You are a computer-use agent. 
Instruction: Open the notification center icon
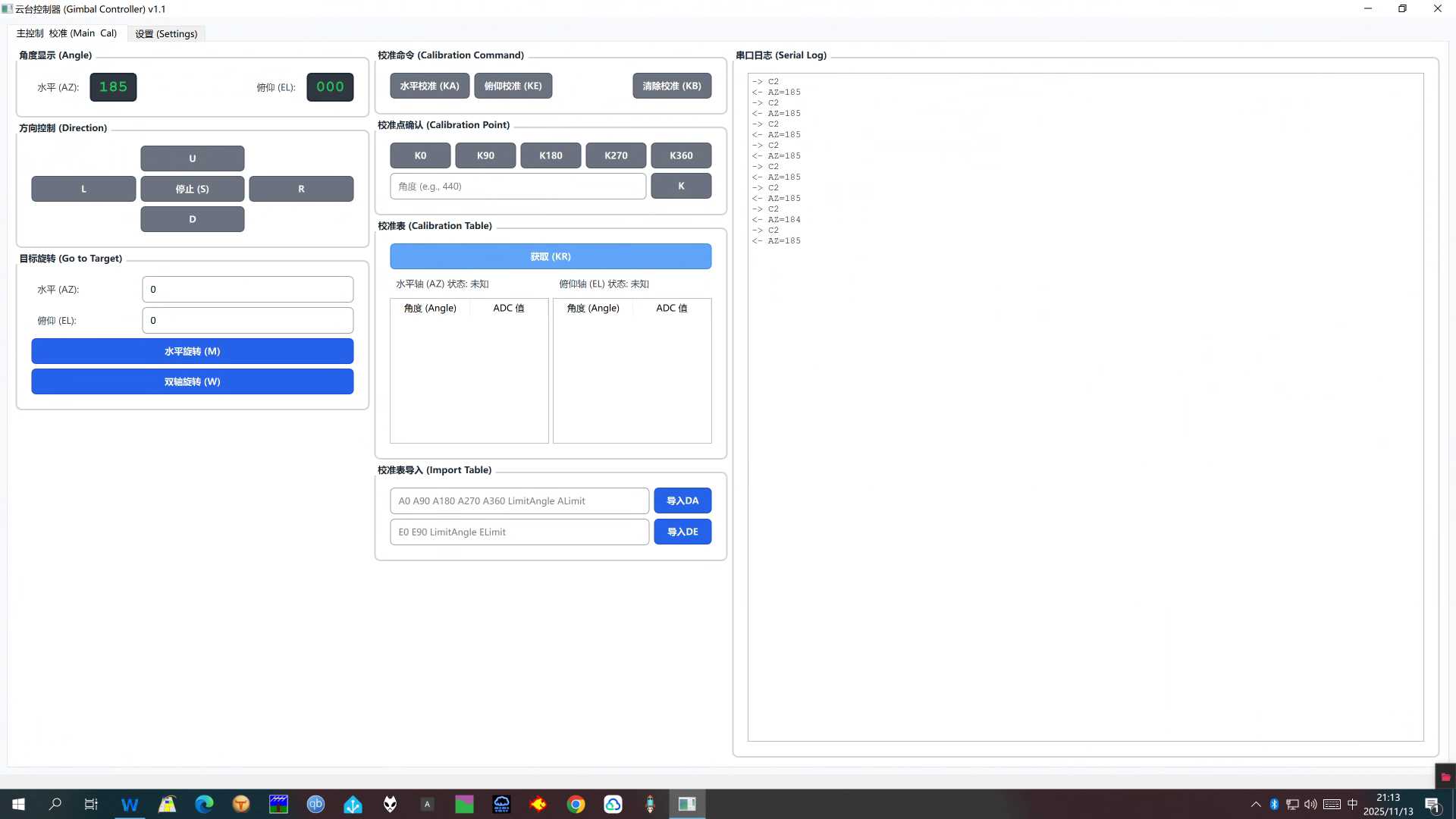point(1432,805)
